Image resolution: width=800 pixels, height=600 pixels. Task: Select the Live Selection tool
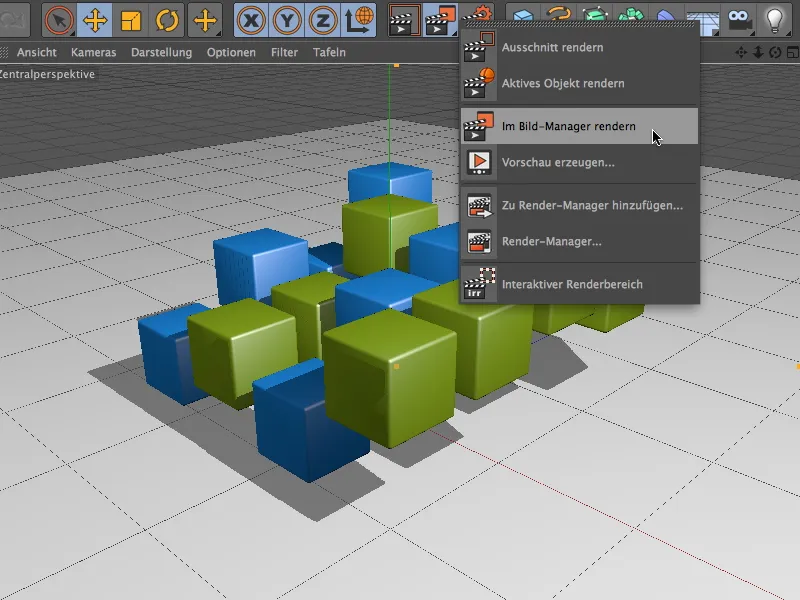click(57, 16)
